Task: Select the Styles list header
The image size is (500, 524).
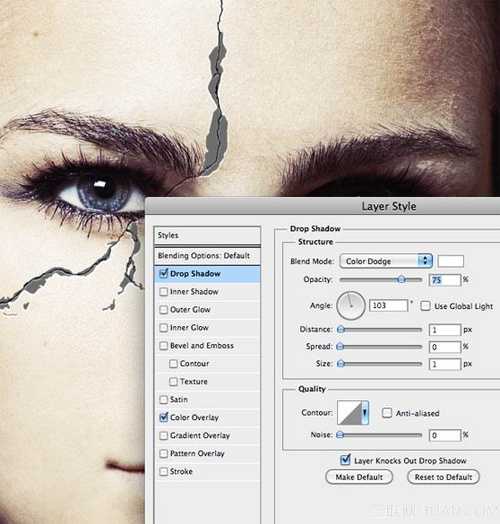Action: point(207,235)
